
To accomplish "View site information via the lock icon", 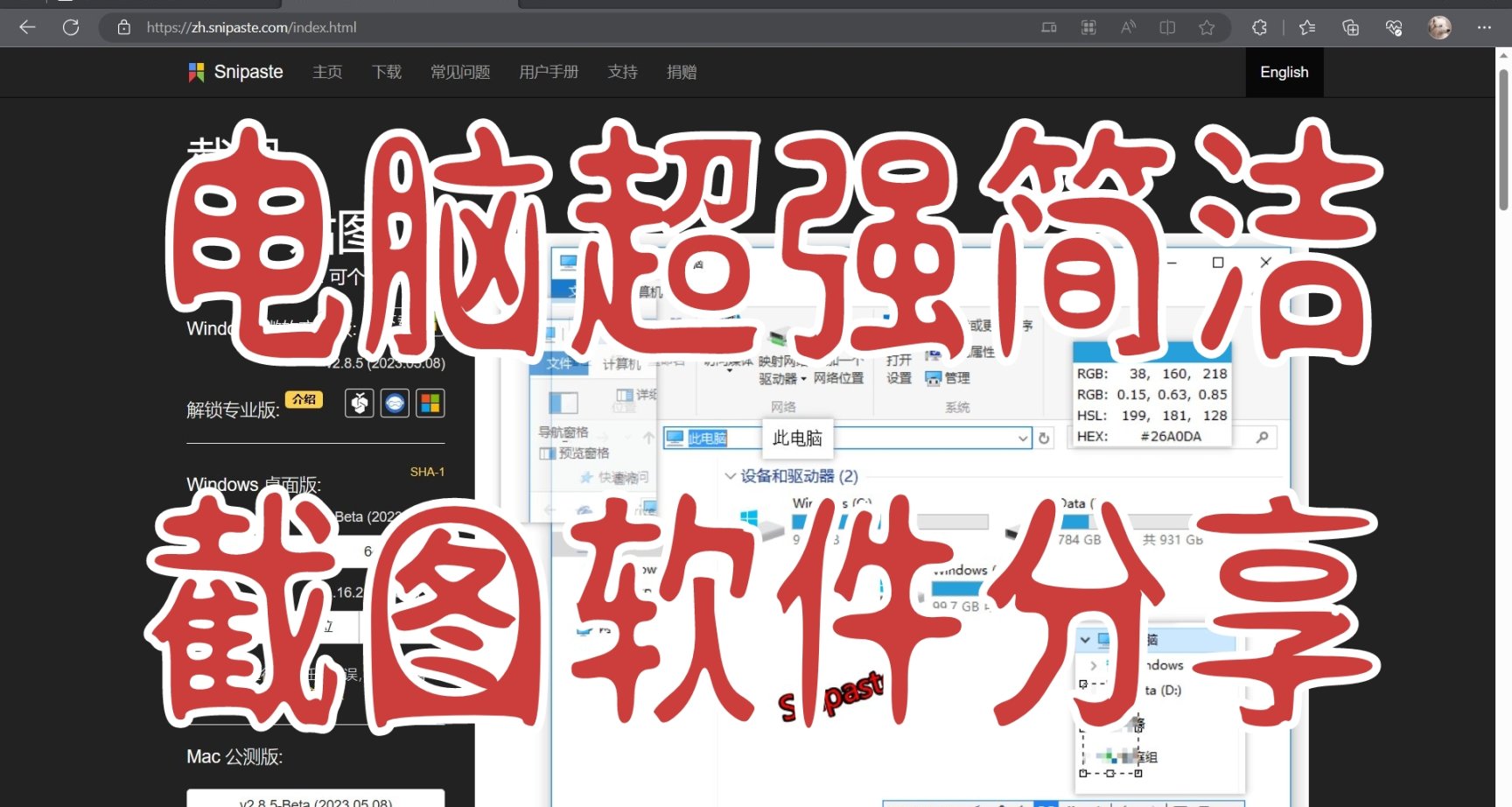I will tap(124, 27).
